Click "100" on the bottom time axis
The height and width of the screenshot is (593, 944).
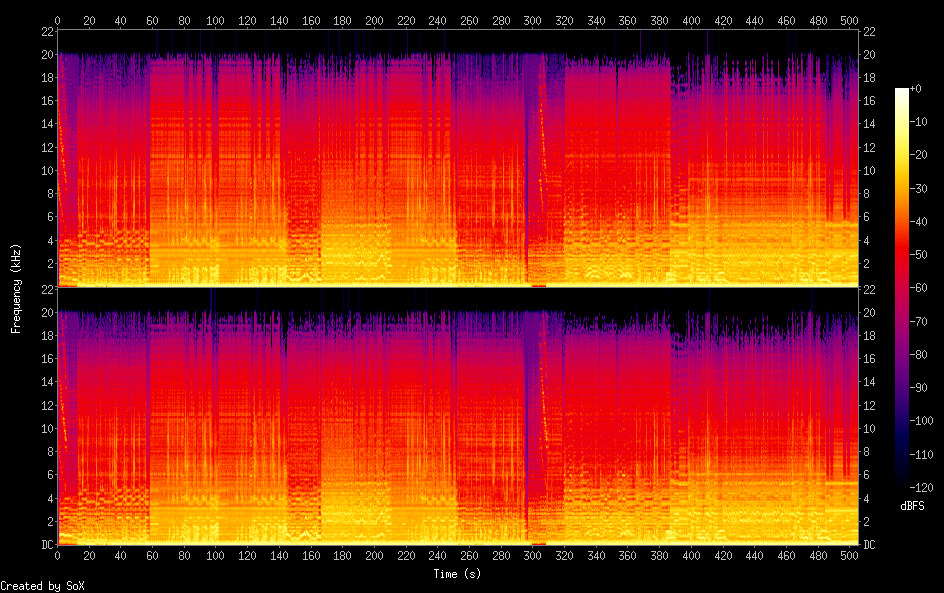(216, 556)
